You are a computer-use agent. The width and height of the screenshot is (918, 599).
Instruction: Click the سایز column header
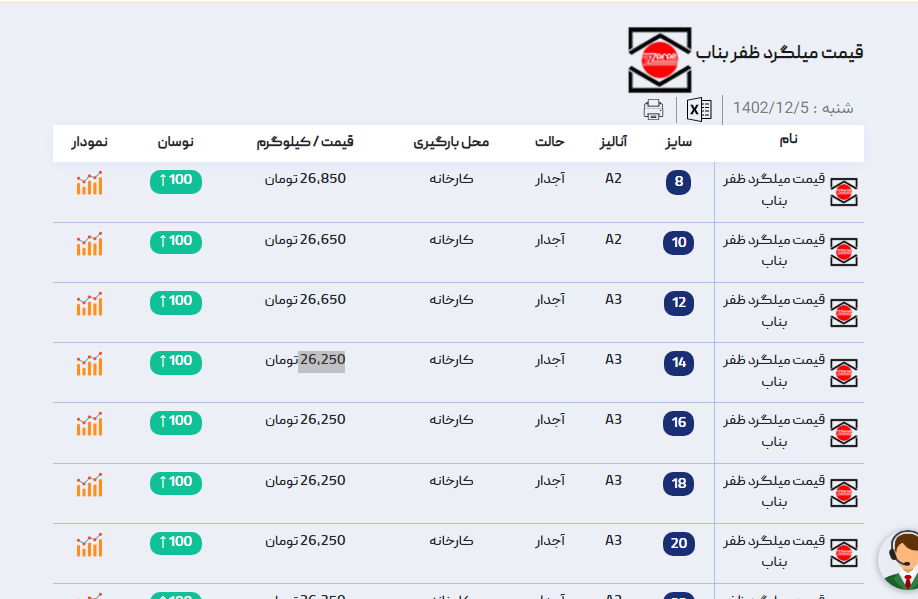click(678, 142)
